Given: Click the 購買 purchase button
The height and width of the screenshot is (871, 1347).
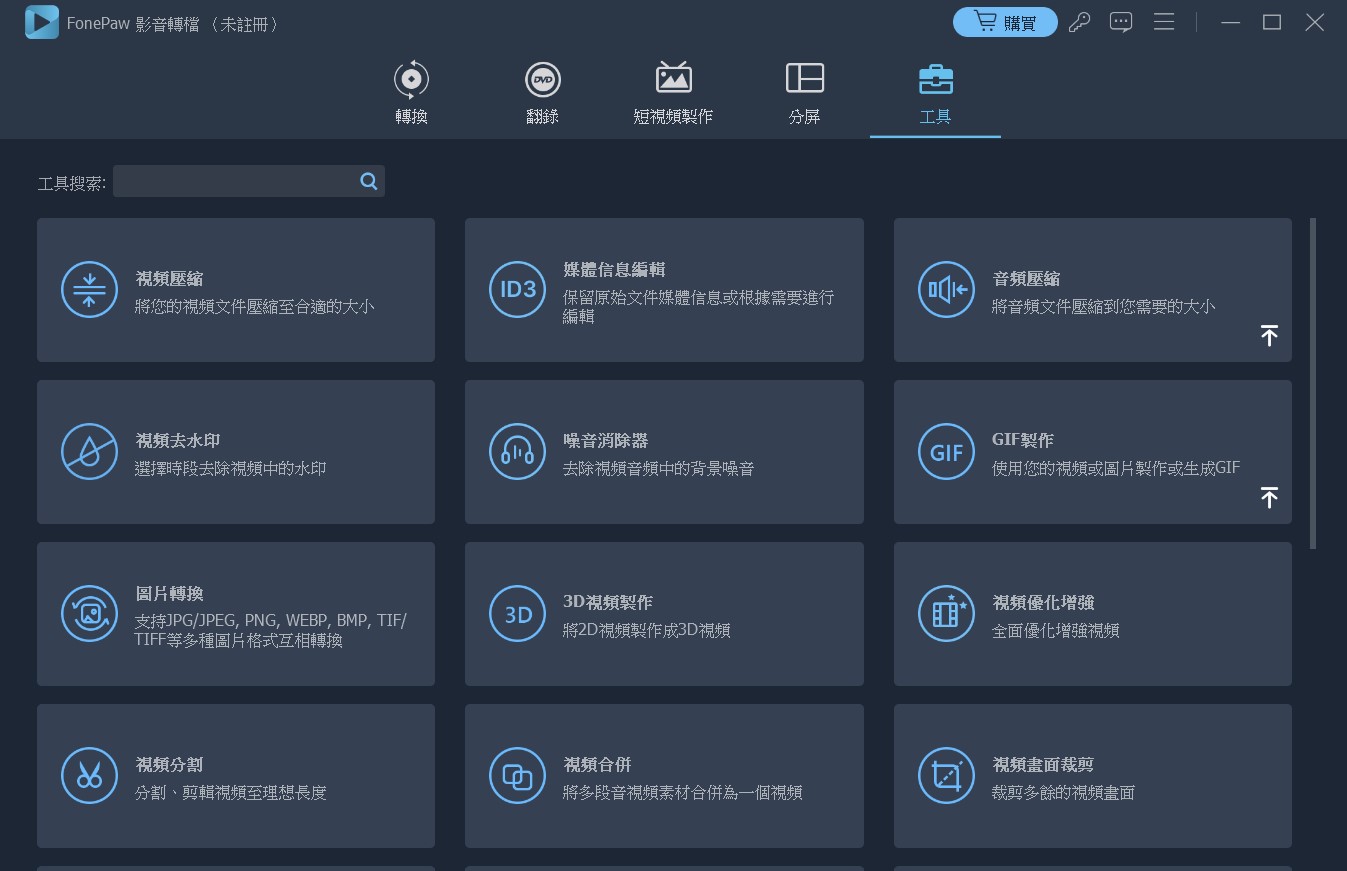Looking at the screenshot, I should point(1005,21).
